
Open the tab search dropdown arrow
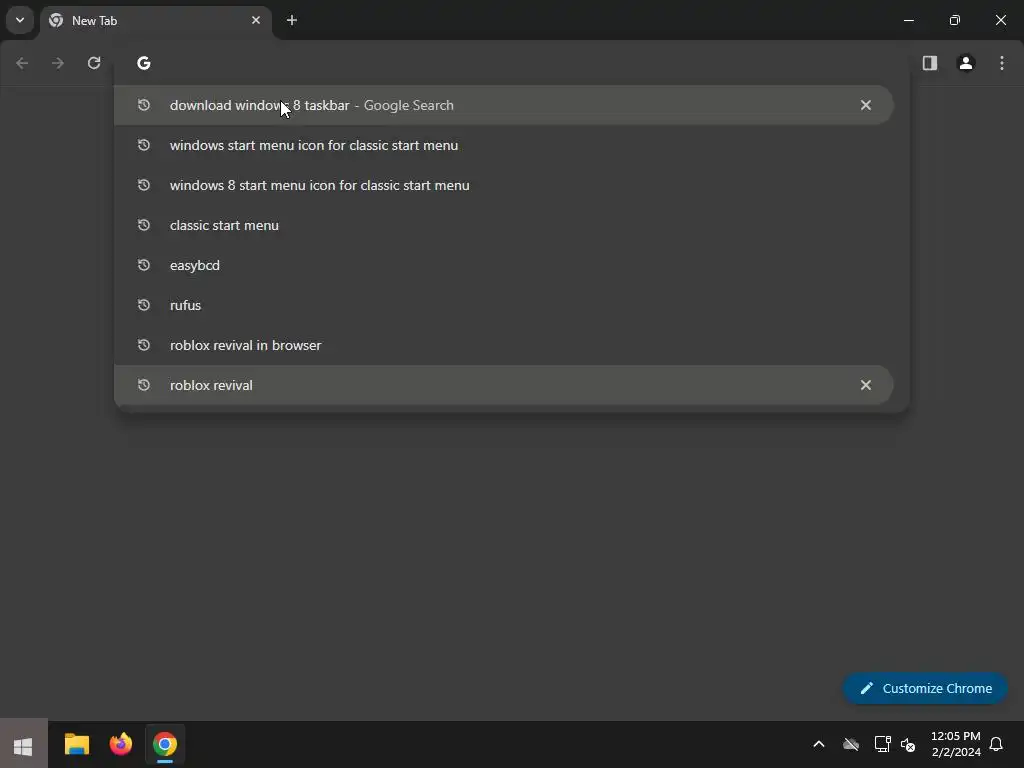[x=20, y=20]
